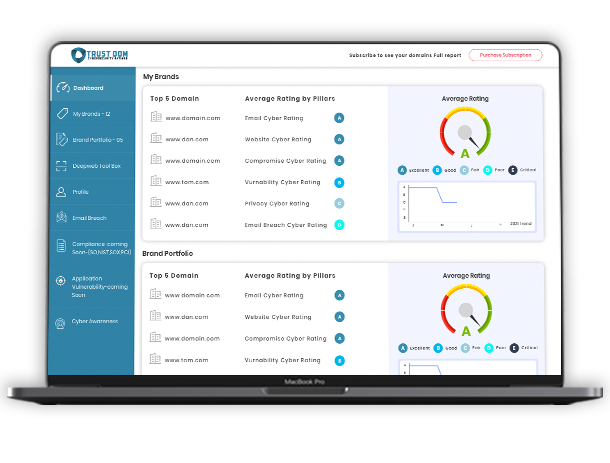Screen dimensions: 610x463
Task: Click Email Cyber Rating A badge in My Brands
Action: [339, 118]
